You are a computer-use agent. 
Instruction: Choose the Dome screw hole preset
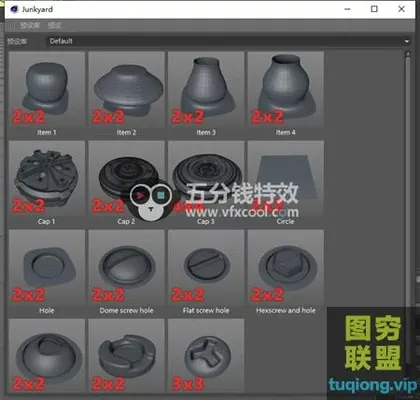[x=126, y=267]
